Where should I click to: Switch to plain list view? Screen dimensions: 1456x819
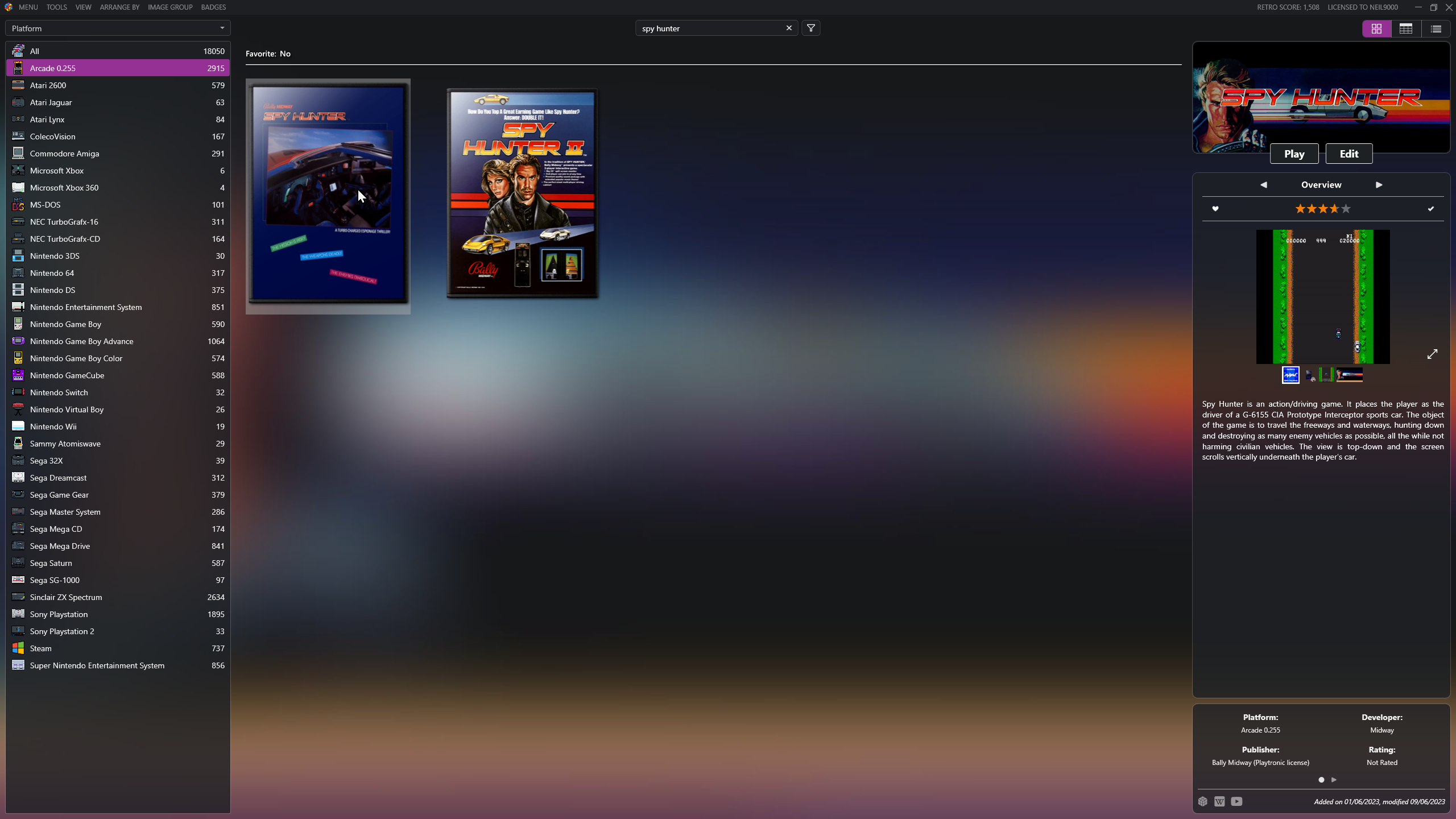[1436, 28]
